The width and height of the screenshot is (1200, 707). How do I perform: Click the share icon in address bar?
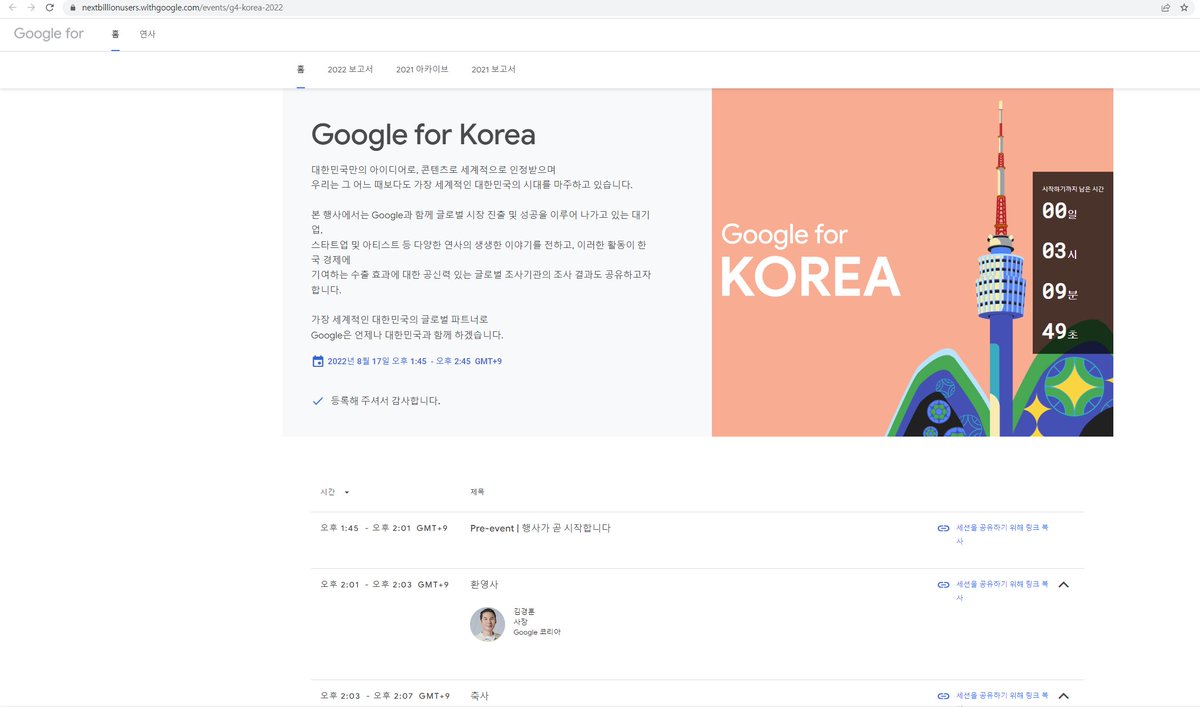click(x=1166, y=7)
